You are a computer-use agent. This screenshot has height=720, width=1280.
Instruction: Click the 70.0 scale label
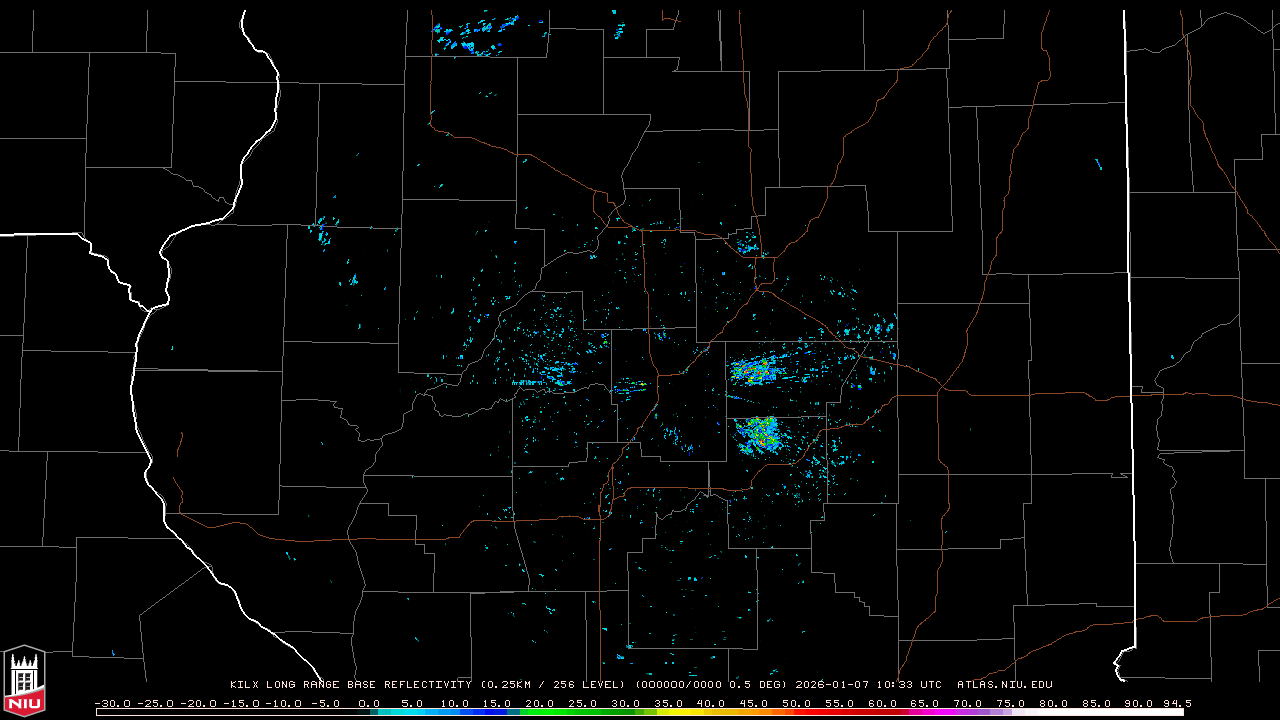[968, 703]
